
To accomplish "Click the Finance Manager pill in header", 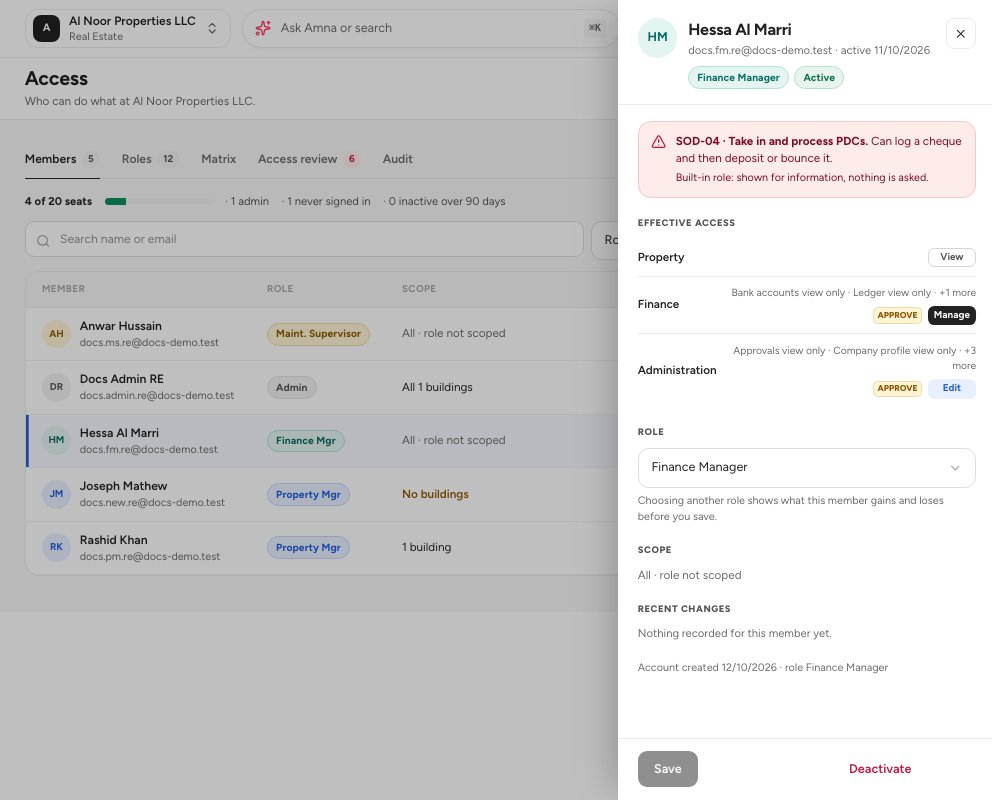I will 738,78.
